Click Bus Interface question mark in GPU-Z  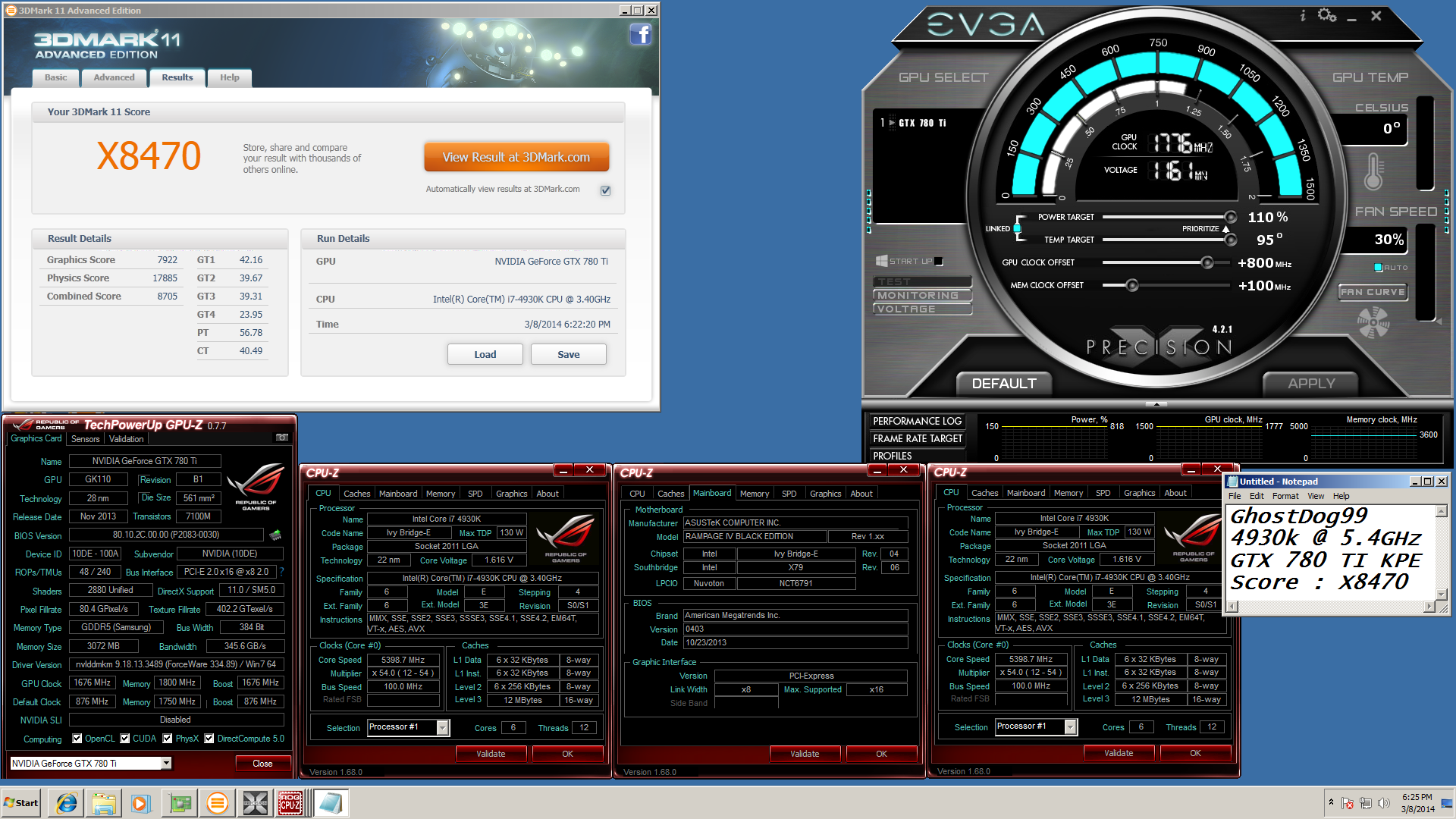coord(281,572)
